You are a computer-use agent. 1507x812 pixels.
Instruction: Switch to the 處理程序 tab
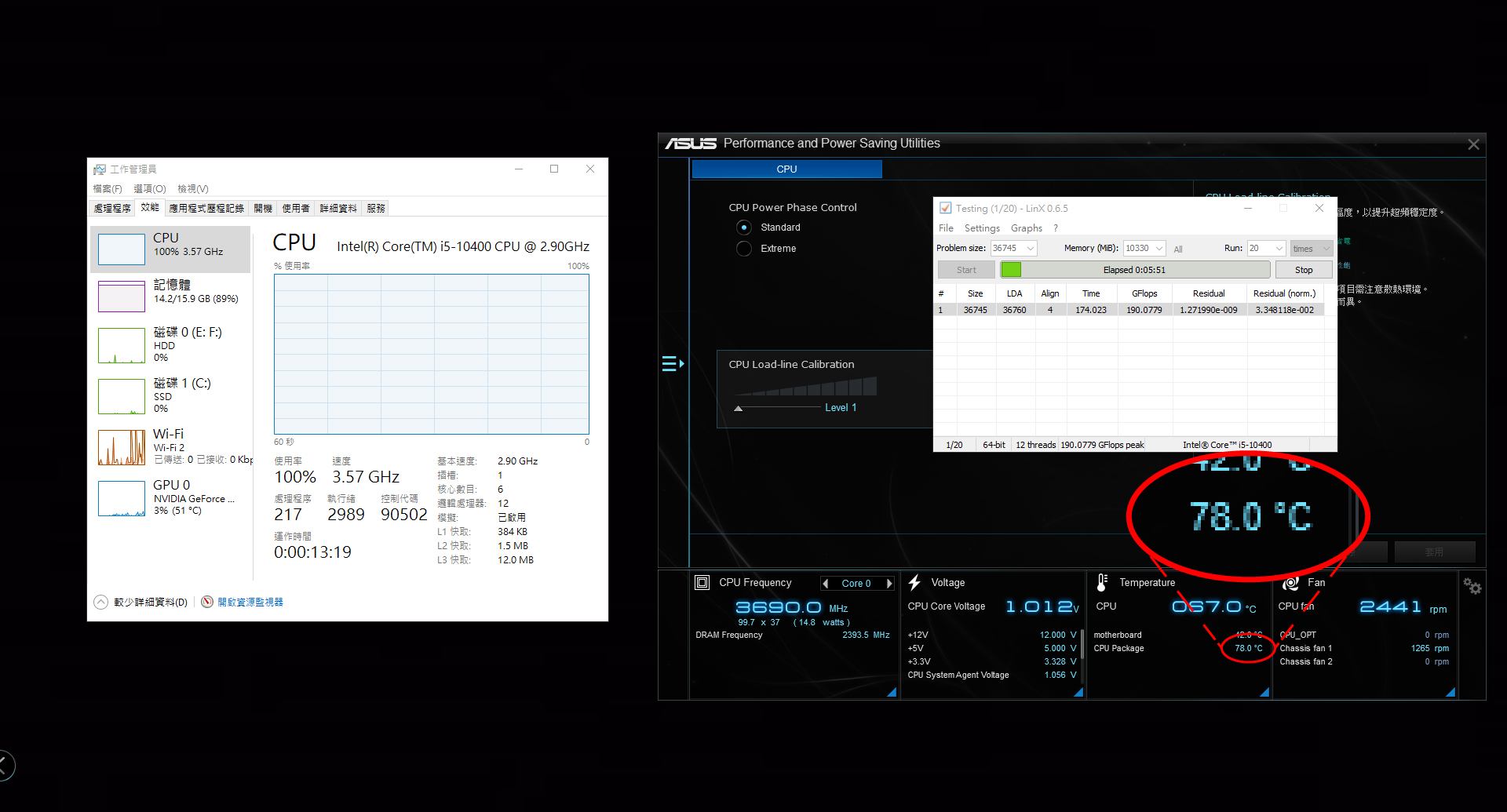pos(112,209)
